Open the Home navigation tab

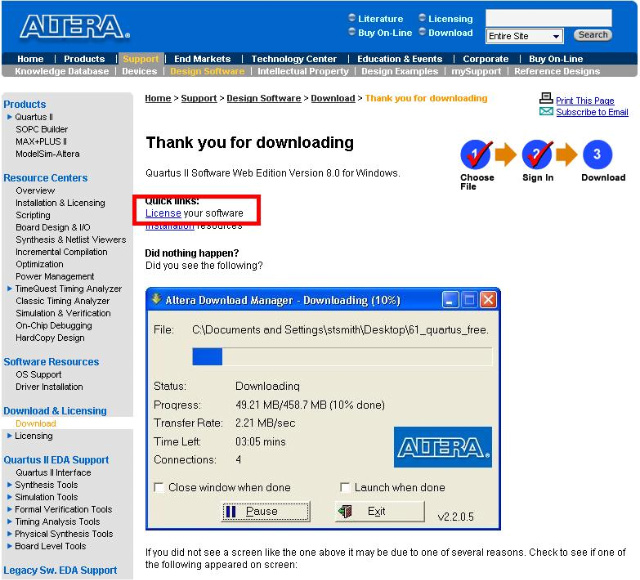(x=30, y=59)
